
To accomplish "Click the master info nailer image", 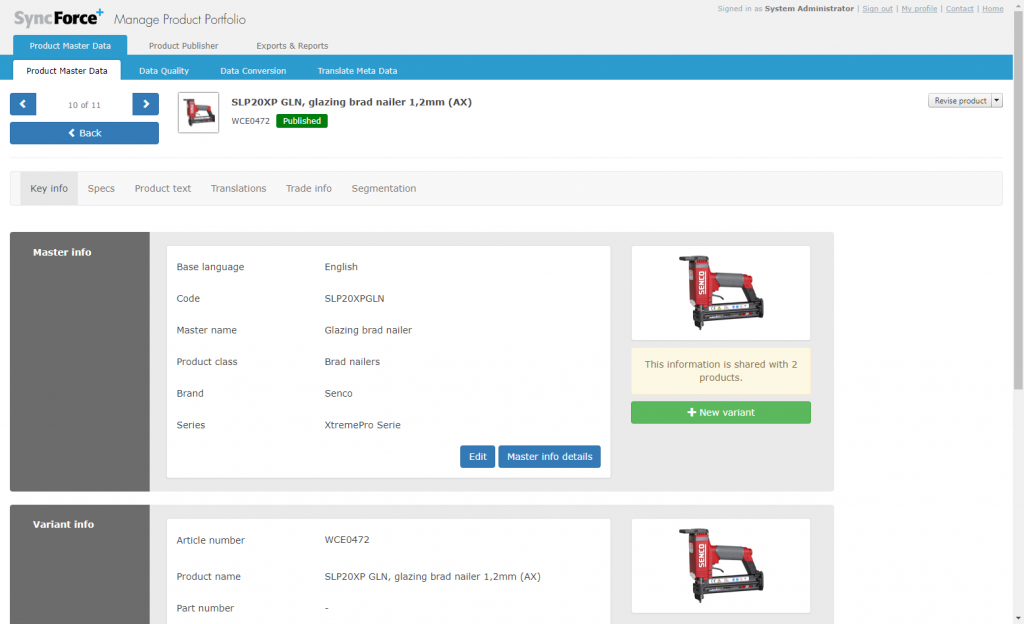I will click(x=721, y=292).
